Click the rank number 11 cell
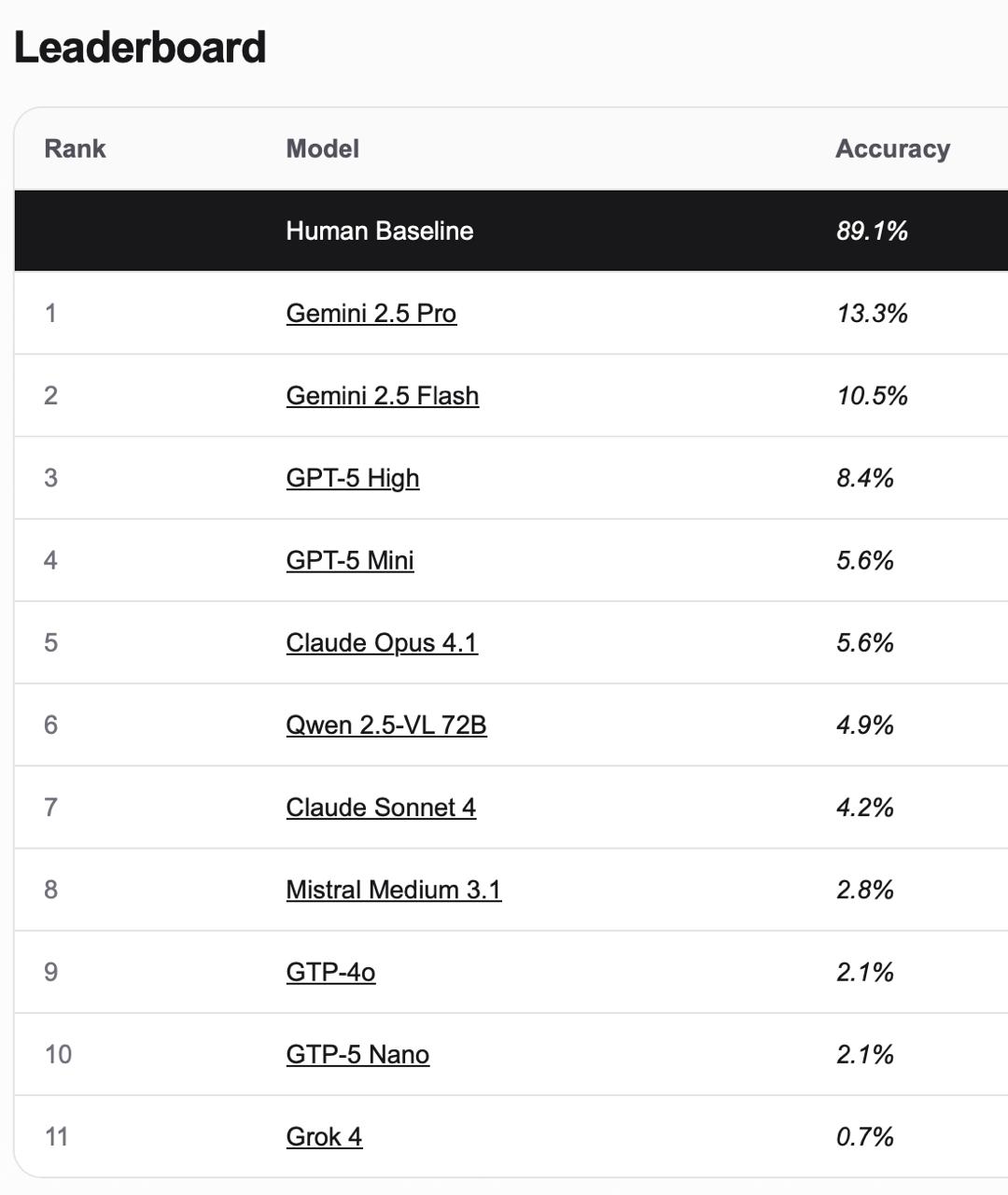This screenshot has width=1008, height=1195. [x=56, y=1136]
